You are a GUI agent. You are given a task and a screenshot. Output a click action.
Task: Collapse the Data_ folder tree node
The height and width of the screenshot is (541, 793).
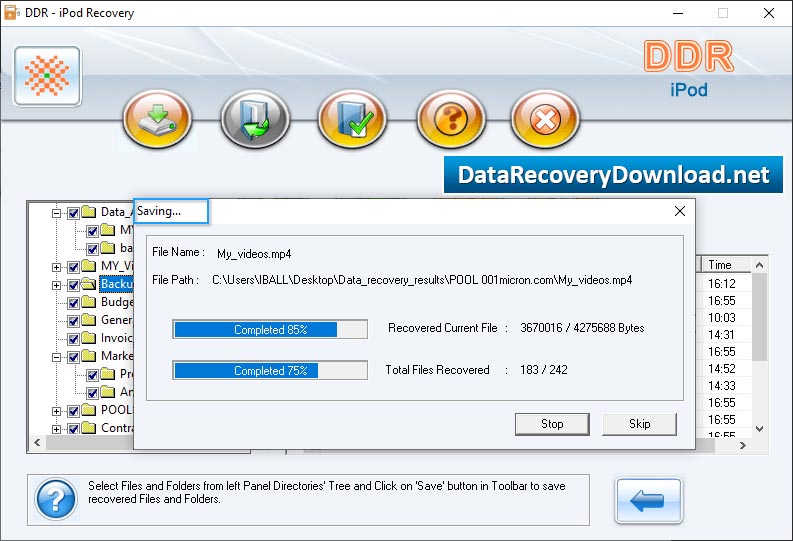(57, 213)
